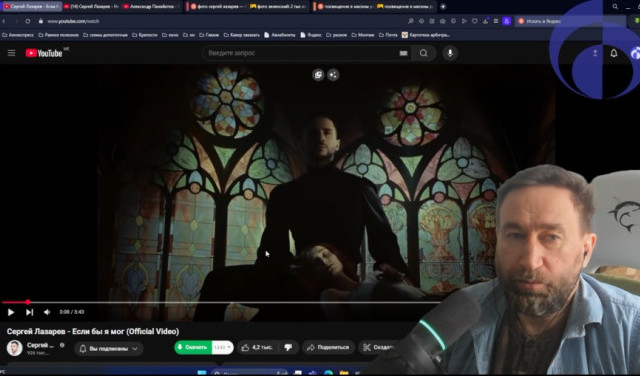Open the Картотека арбитра bookmark
Image resolution: width=640 pixels, height=376 pixels.
(426, 35)
